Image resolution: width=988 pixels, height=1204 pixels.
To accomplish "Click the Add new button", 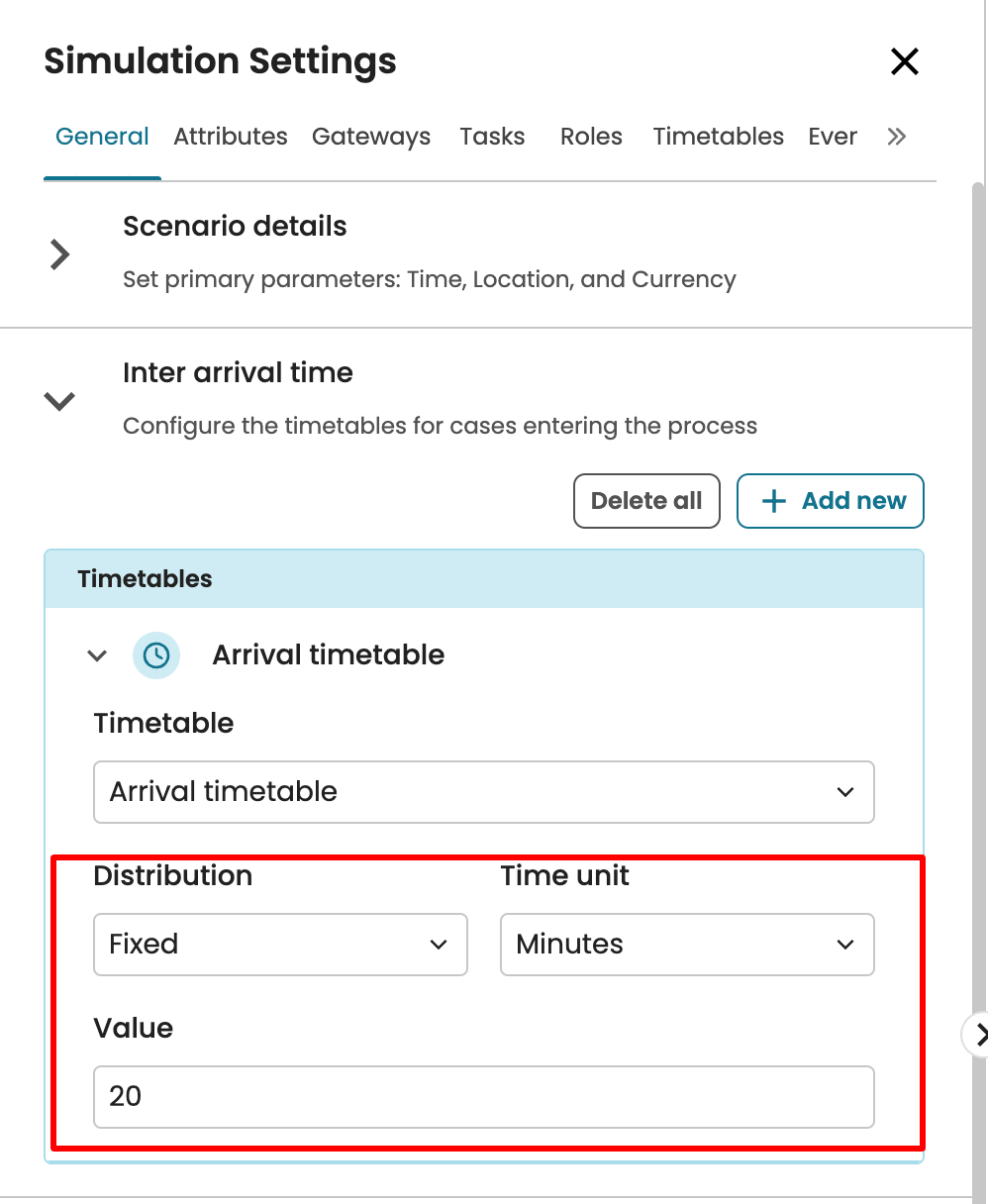I will click(830, 501).
